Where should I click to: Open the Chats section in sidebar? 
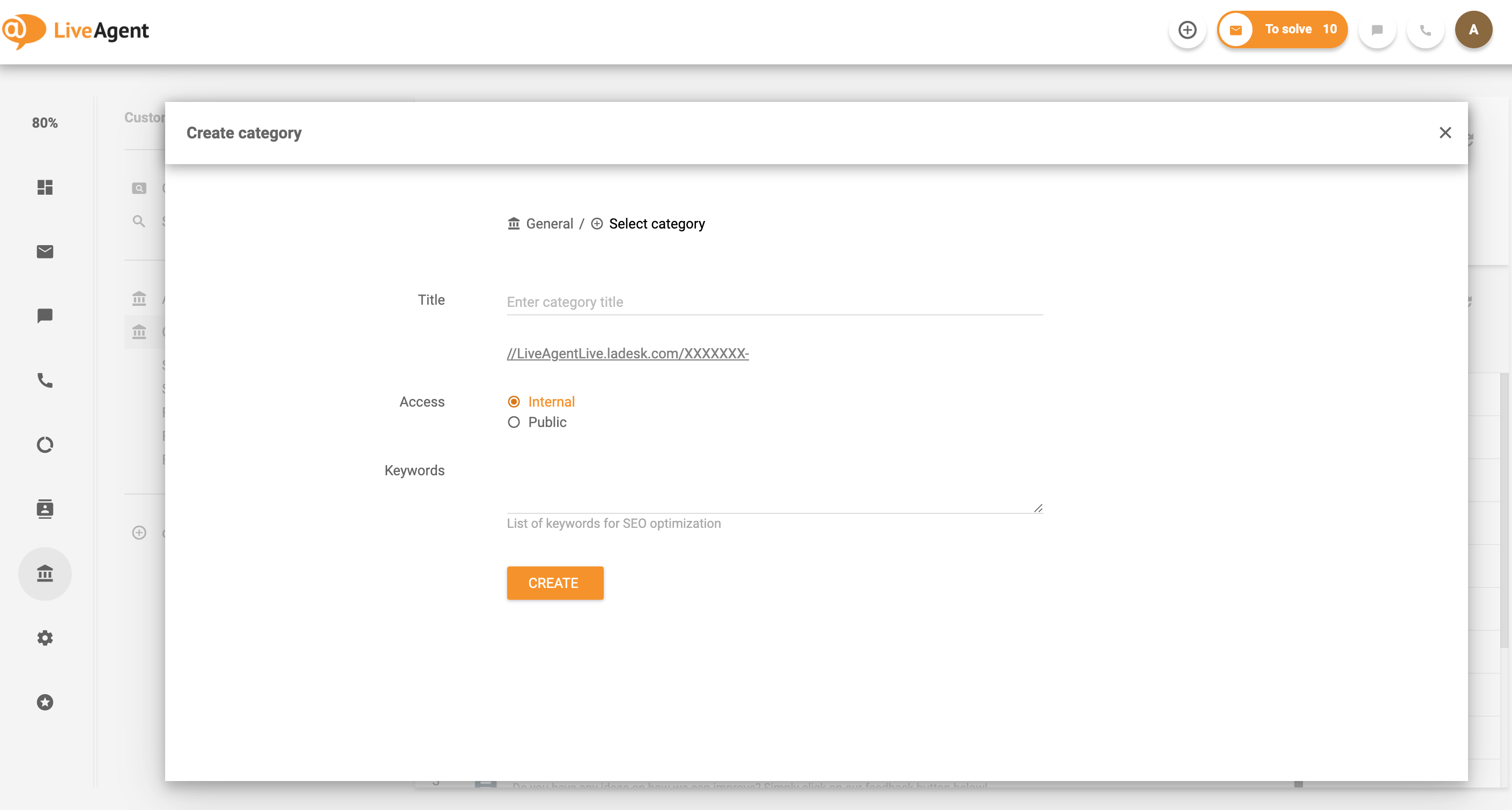pyautogui.click(x=45, y=316)
